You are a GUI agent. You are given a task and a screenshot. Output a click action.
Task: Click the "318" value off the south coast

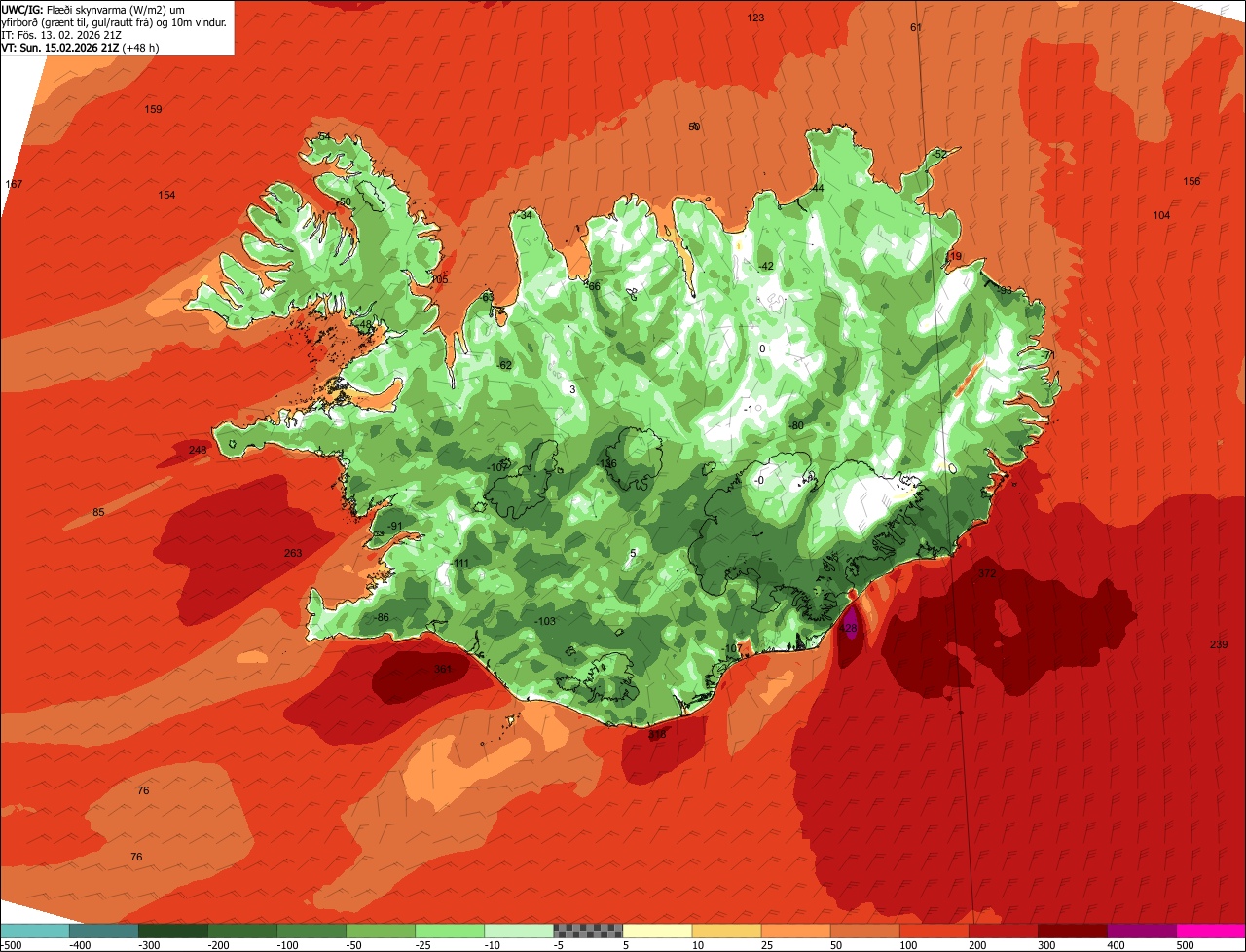657,735
